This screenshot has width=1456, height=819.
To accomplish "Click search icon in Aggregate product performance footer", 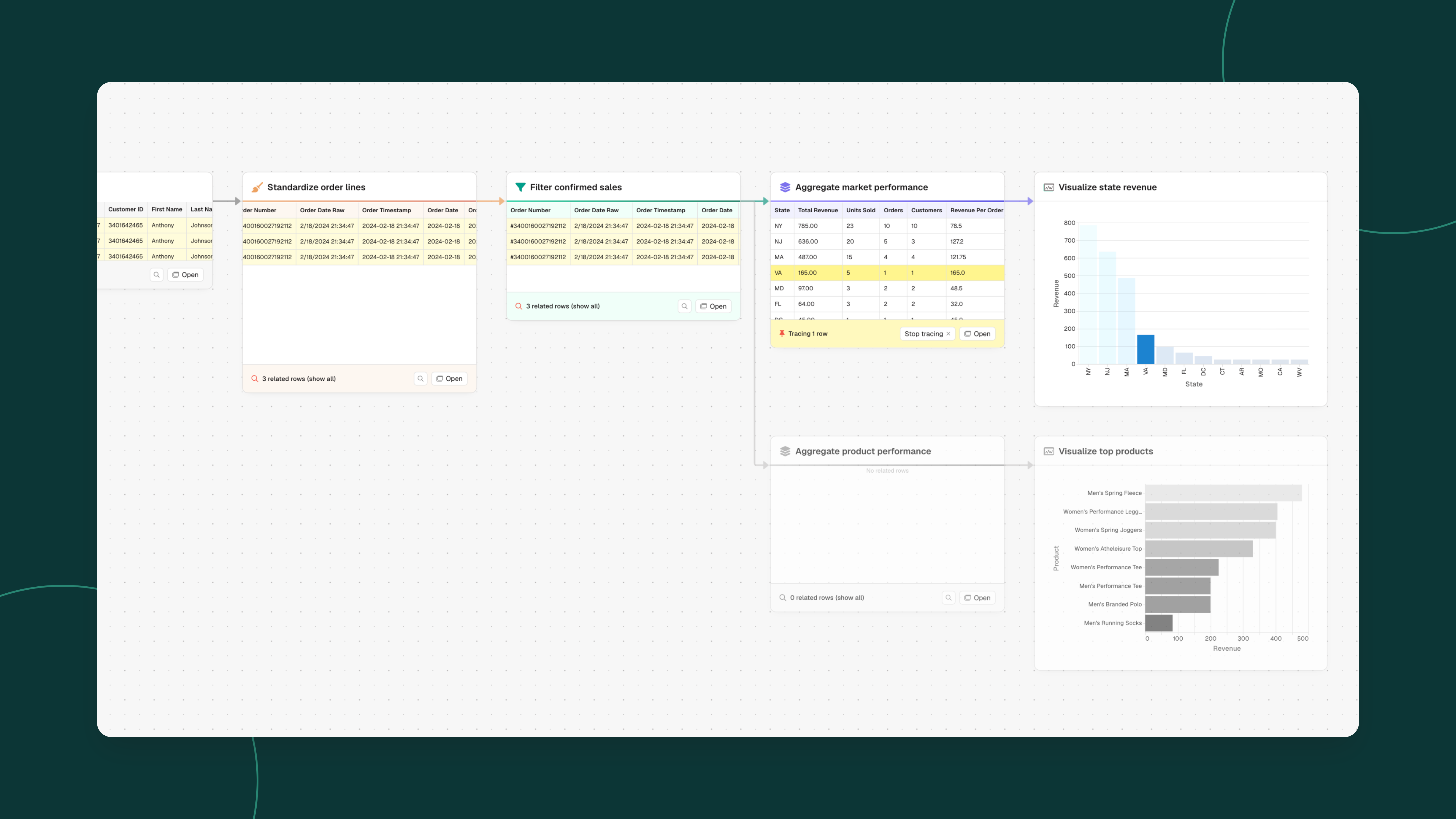I will pyautogui.click(x=949, y=598).
